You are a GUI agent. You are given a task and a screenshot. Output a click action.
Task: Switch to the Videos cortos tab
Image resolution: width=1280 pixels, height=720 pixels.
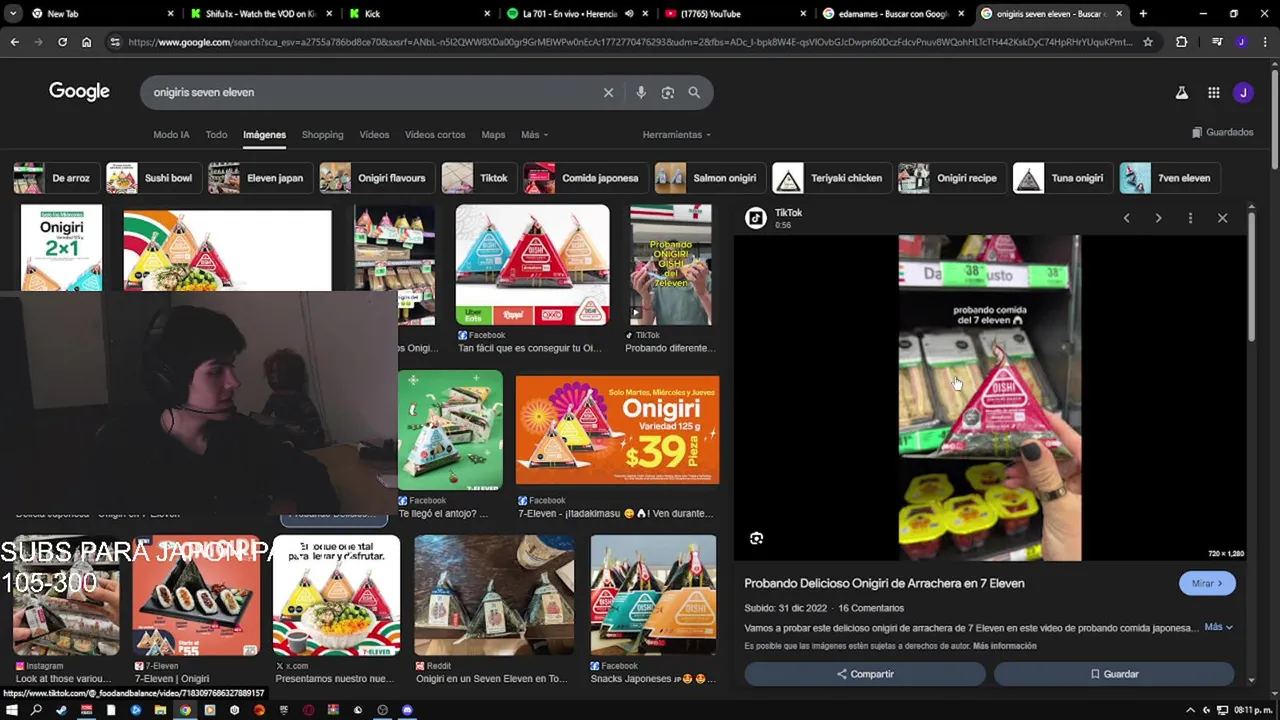pos(435,135)
